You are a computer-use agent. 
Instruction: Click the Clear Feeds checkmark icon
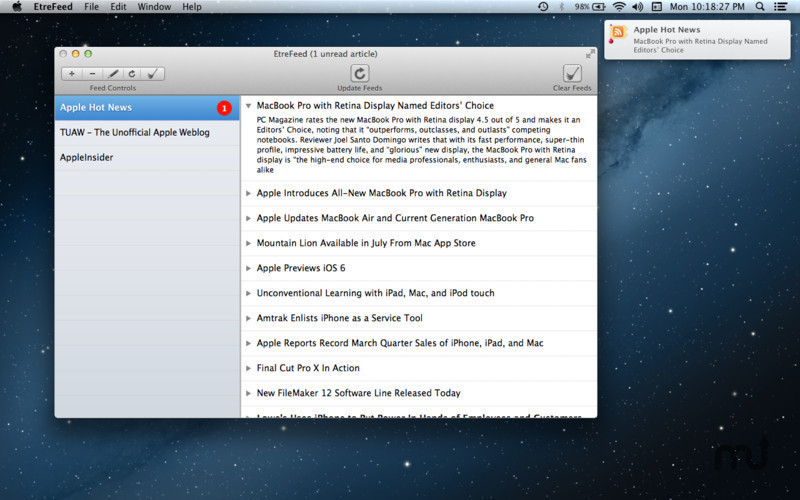coord(572,73)
